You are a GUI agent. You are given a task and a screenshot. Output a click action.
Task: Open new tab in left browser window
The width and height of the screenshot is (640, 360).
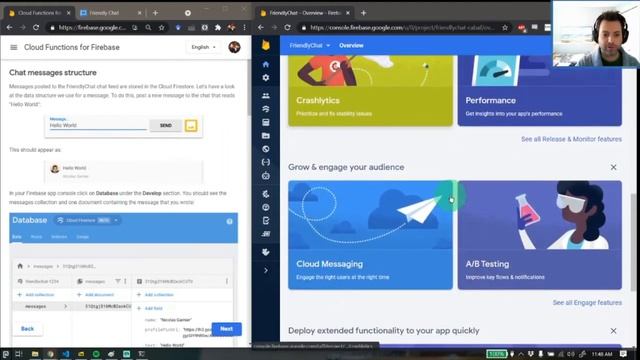(x=156, y=13)
